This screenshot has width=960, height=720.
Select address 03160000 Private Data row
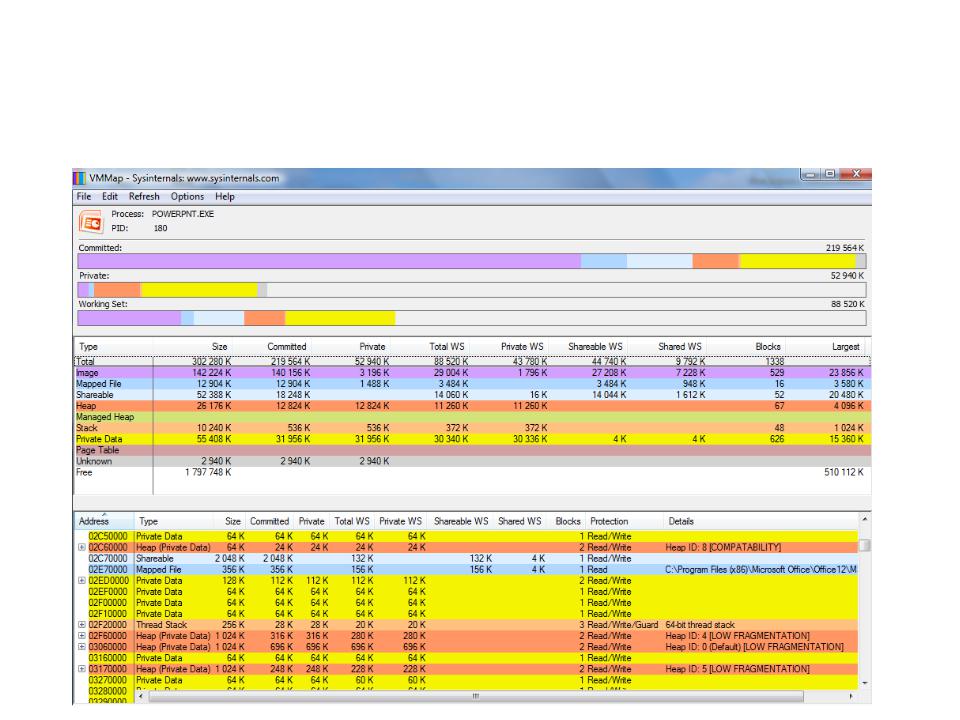466,658
